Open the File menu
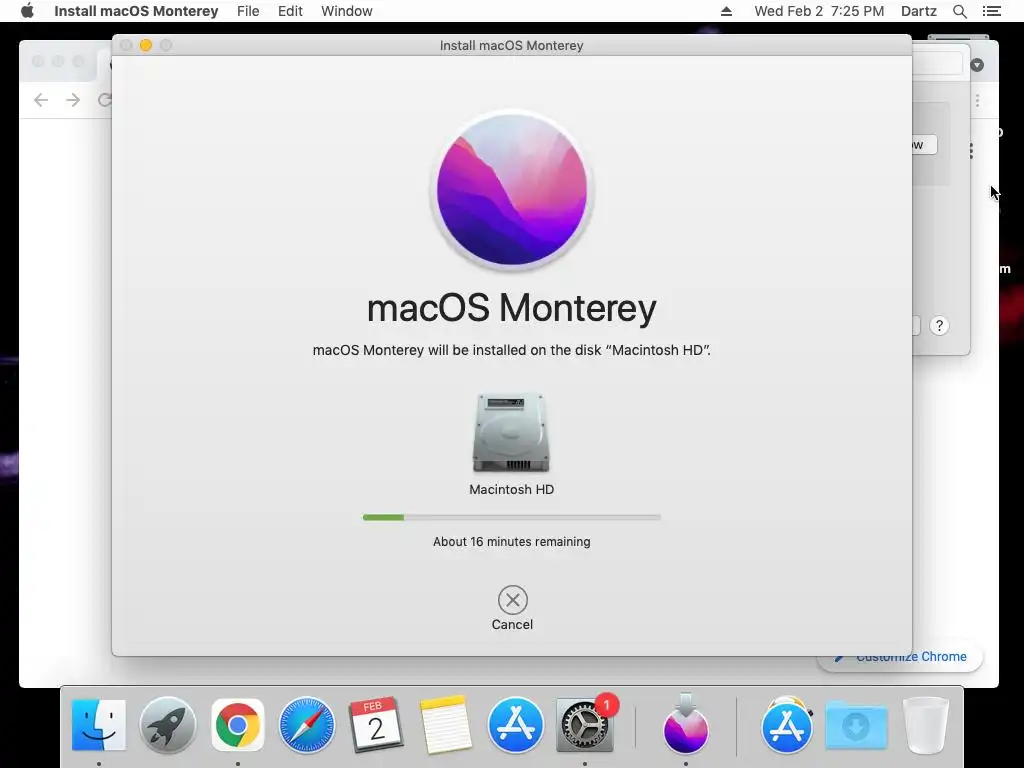Image resolution: width=1024 pixels, height=768 pixels. [x=248, y=11]
